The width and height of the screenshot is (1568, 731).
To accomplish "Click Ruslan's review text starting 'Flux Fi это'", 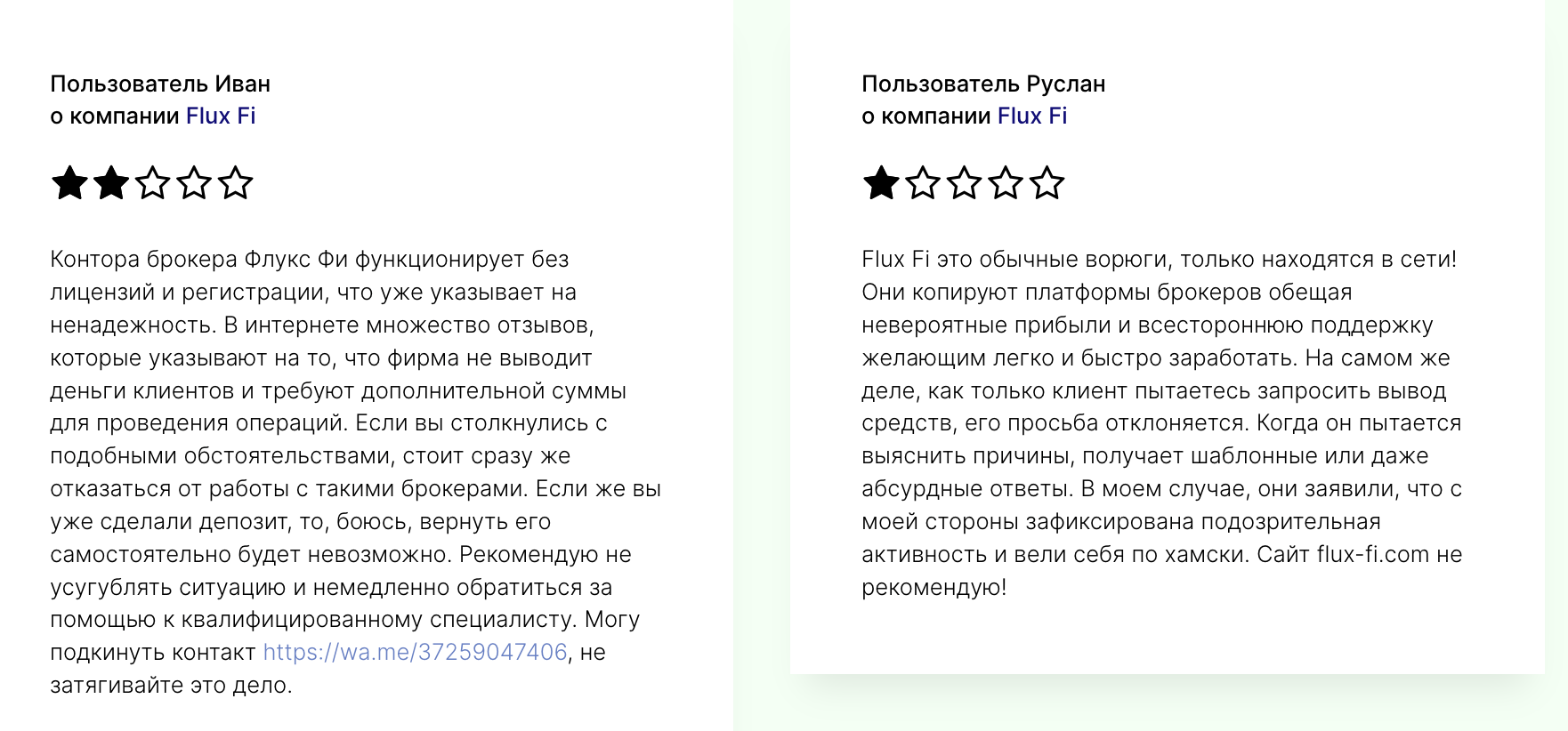I will (x=1162, y=423).
